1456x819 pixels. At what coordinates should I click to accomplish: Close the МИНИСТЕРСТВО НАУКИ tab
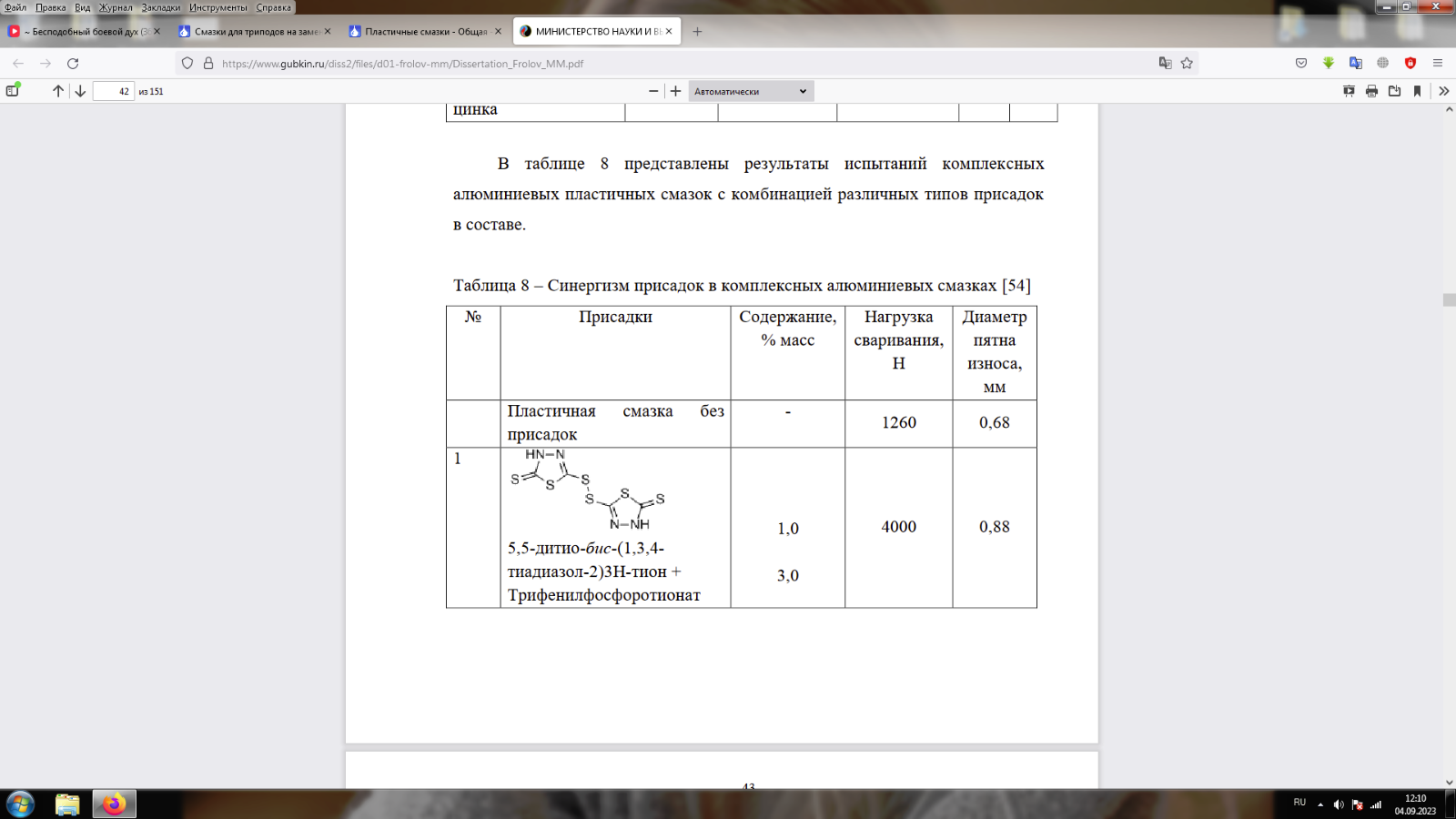(x=669, y=31)
